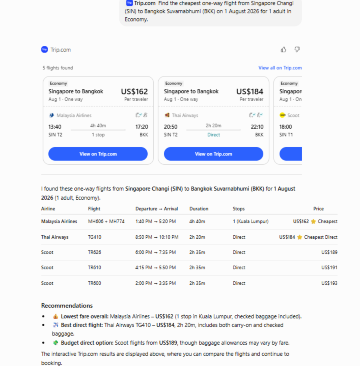Click the fire emoji by Lowest fare overall

pos(55,316)
